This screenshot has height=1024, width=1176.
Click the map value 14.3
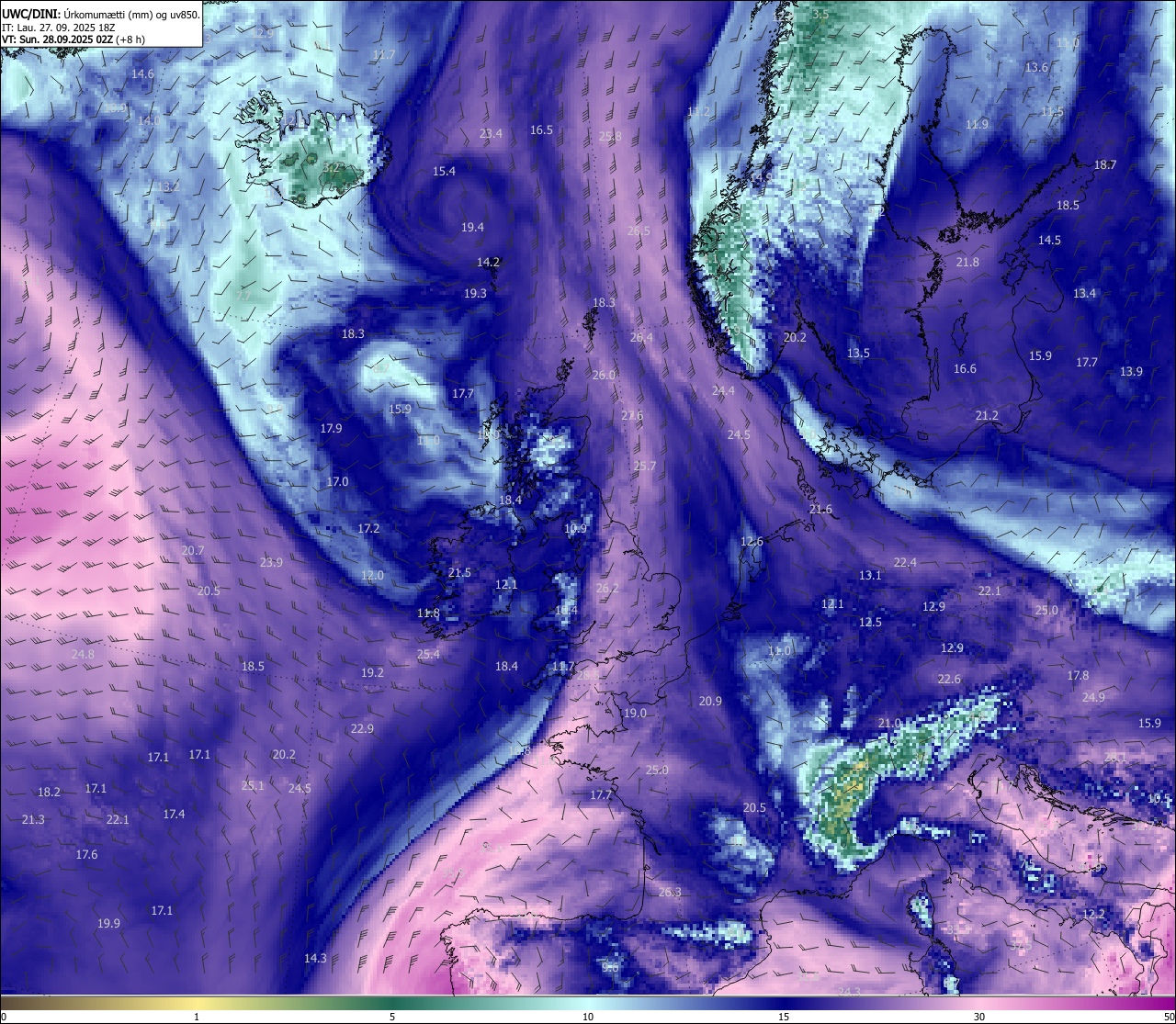pos(315,958)
